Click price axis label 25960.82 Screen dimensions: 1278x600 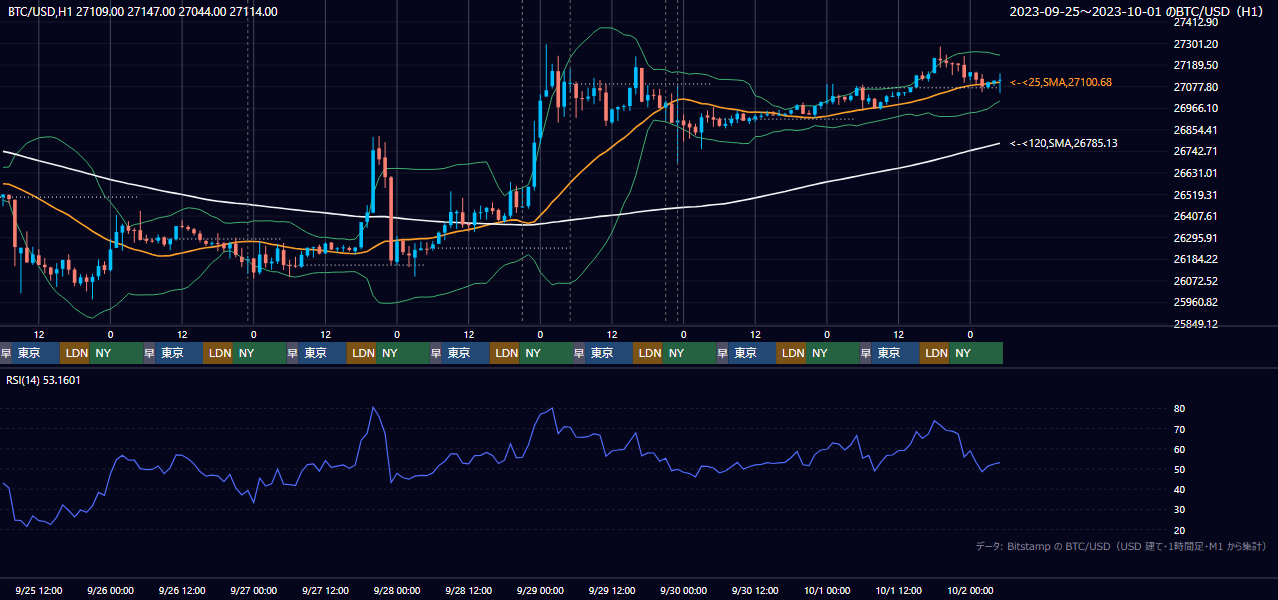1195,302
